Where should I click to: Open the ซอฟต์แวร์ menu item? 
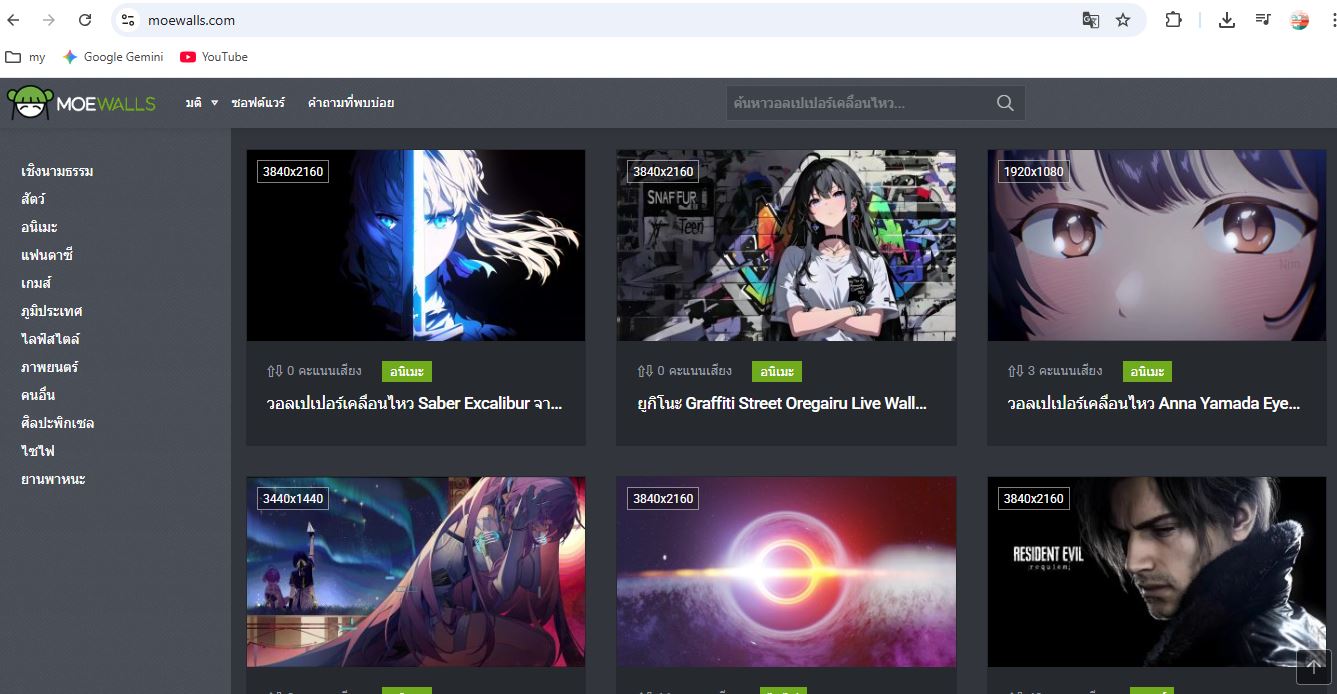click(x=258, y=103)
